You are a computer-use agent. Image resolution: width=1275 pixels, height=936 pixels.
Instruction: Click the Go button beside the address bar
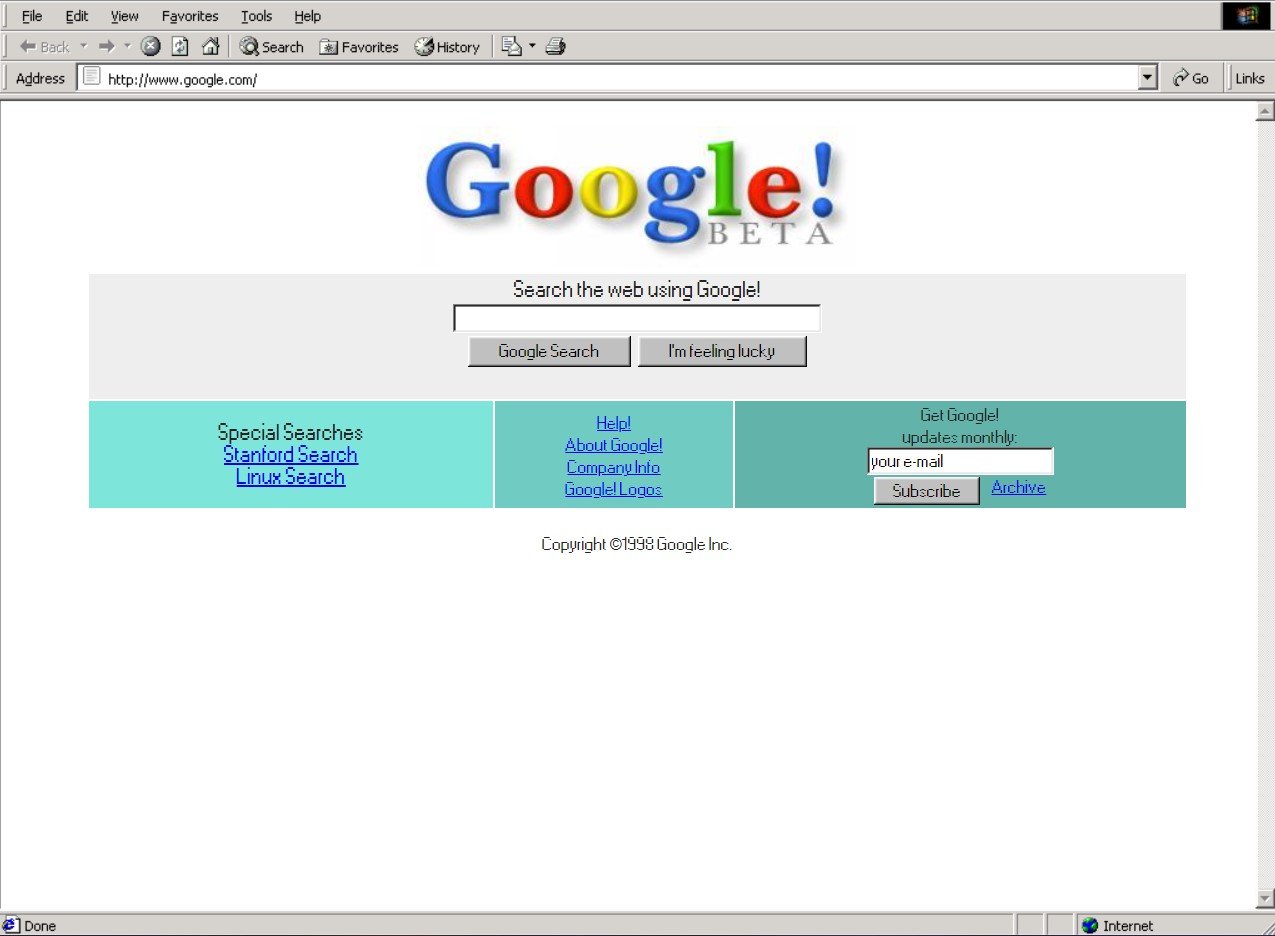(x=1191, y=78)
